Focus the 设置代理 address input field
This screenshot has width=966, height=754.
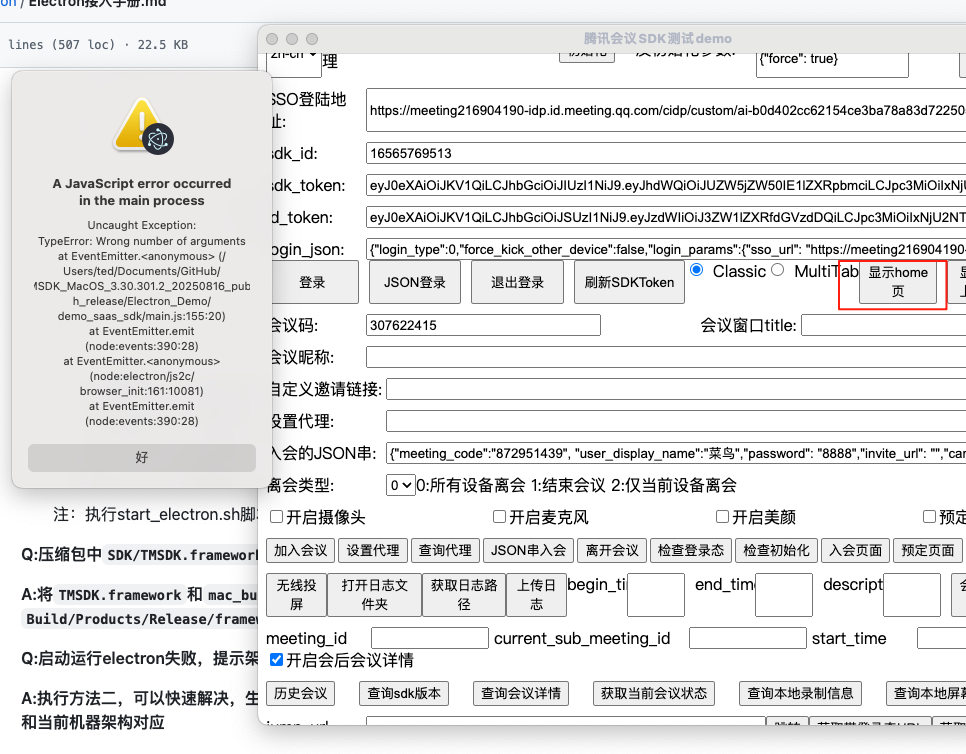point(676,421)
